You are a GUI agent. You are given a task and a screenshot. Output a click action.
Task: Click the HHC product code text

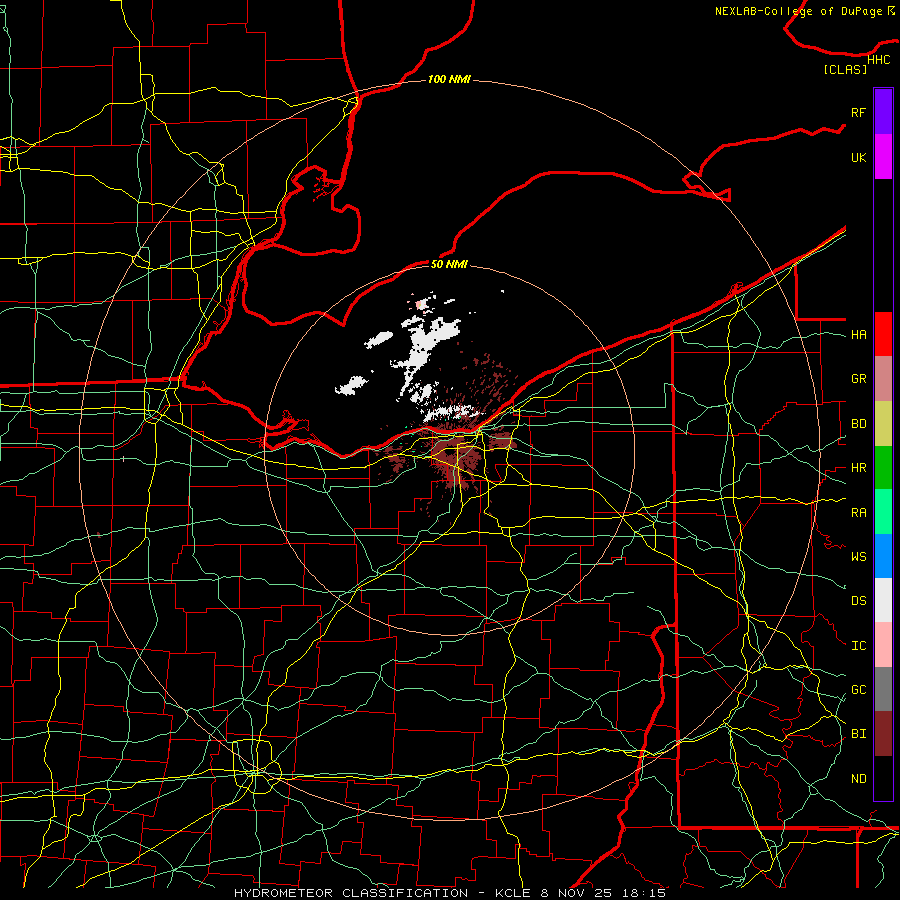coord(878,60)
